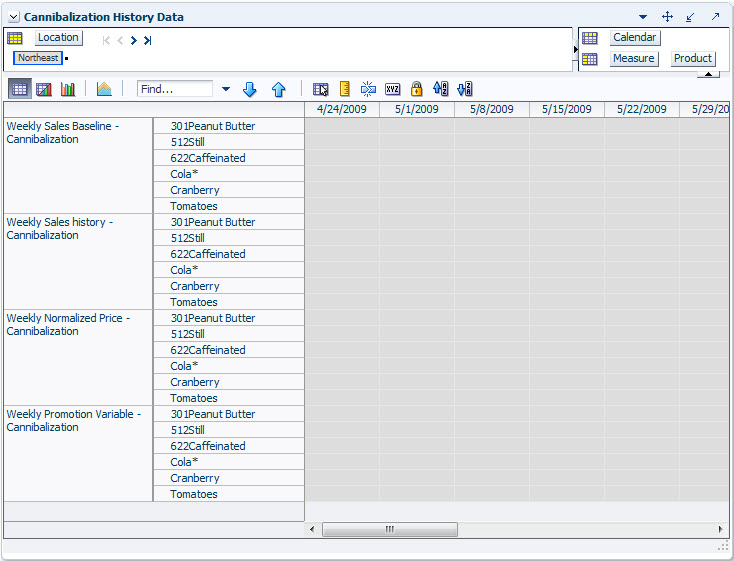Click the Find text field
Screen dimensions: 734x561
tap(175, 89)
